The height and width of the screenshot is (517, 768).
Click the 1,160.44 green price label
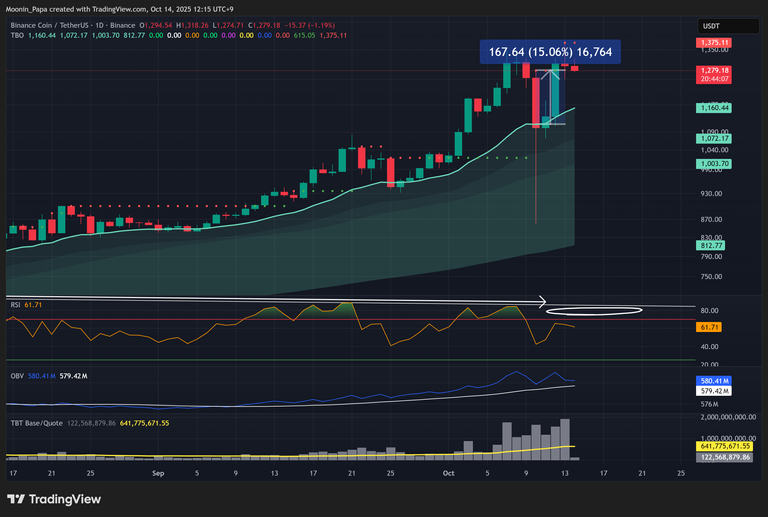pyautogui.click(x=712, y=107)
